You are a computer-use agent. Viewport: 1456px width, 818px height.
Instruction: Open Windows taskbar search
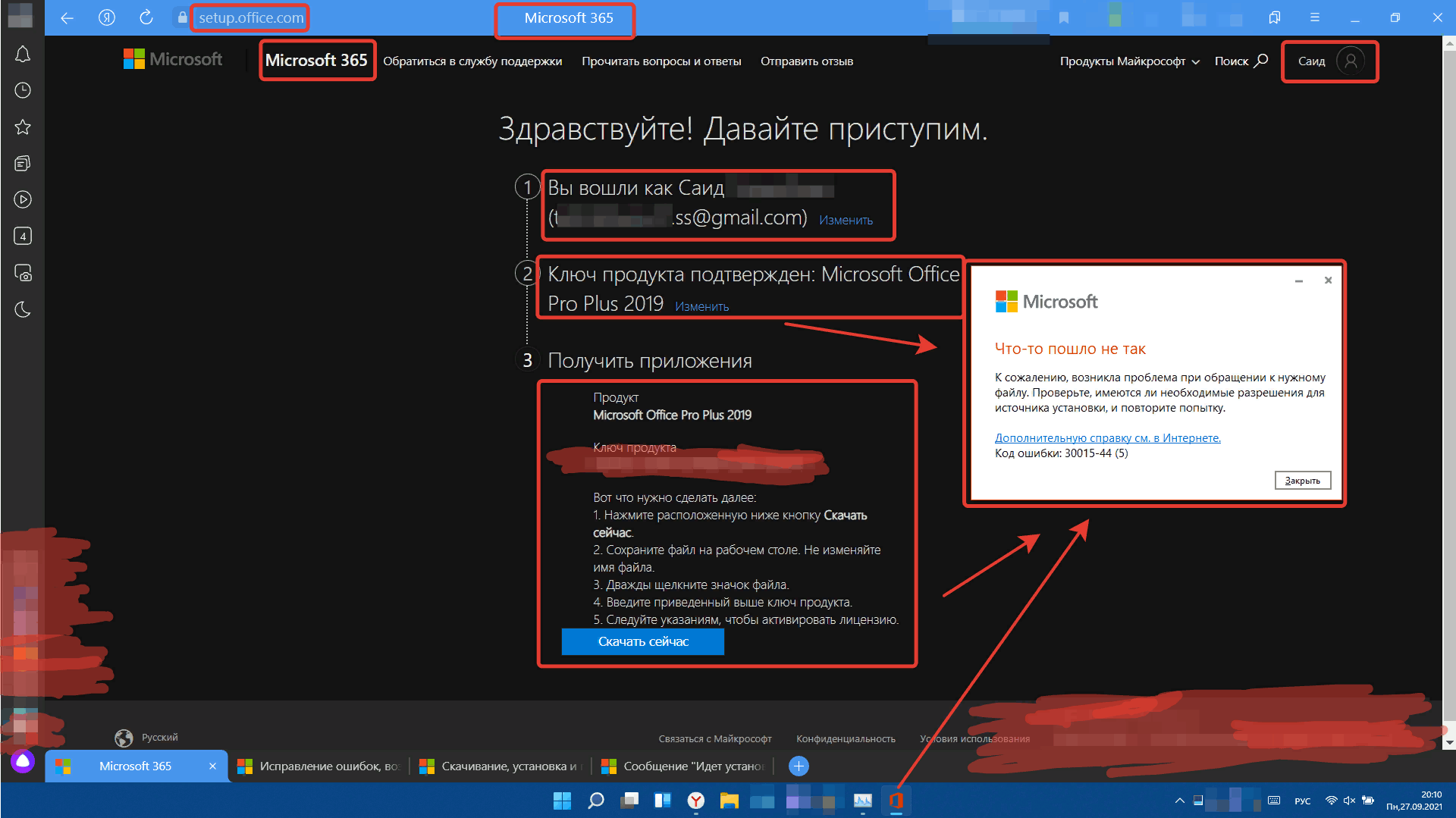[596, 801]
